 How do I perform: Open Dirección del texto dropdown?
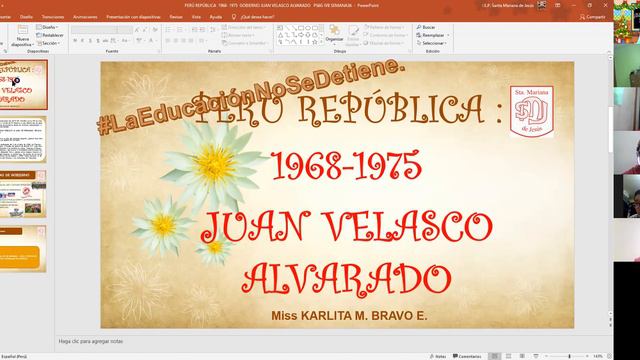point(243,27)
